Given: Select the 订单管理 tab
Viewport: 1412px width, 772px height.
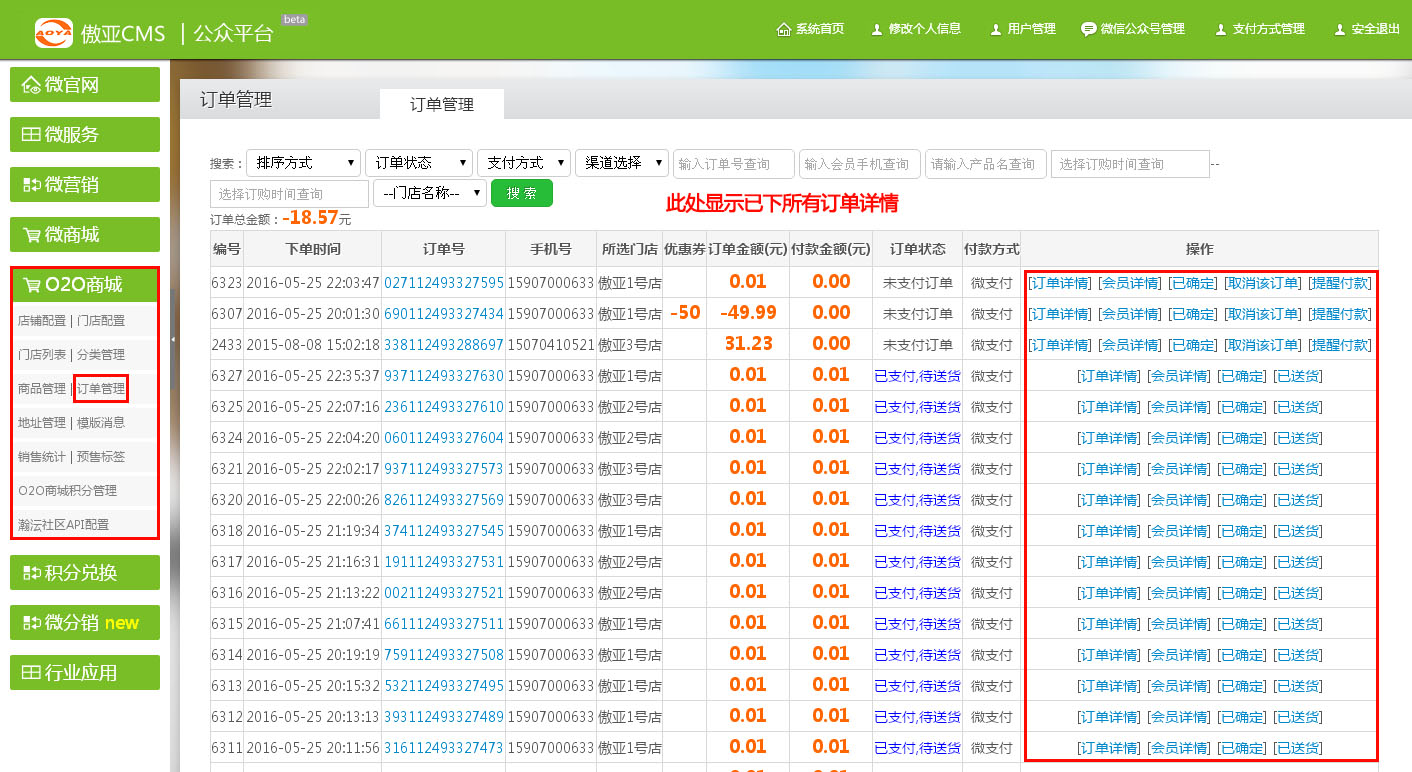Looking at the screenshot, I should point(441,104).
